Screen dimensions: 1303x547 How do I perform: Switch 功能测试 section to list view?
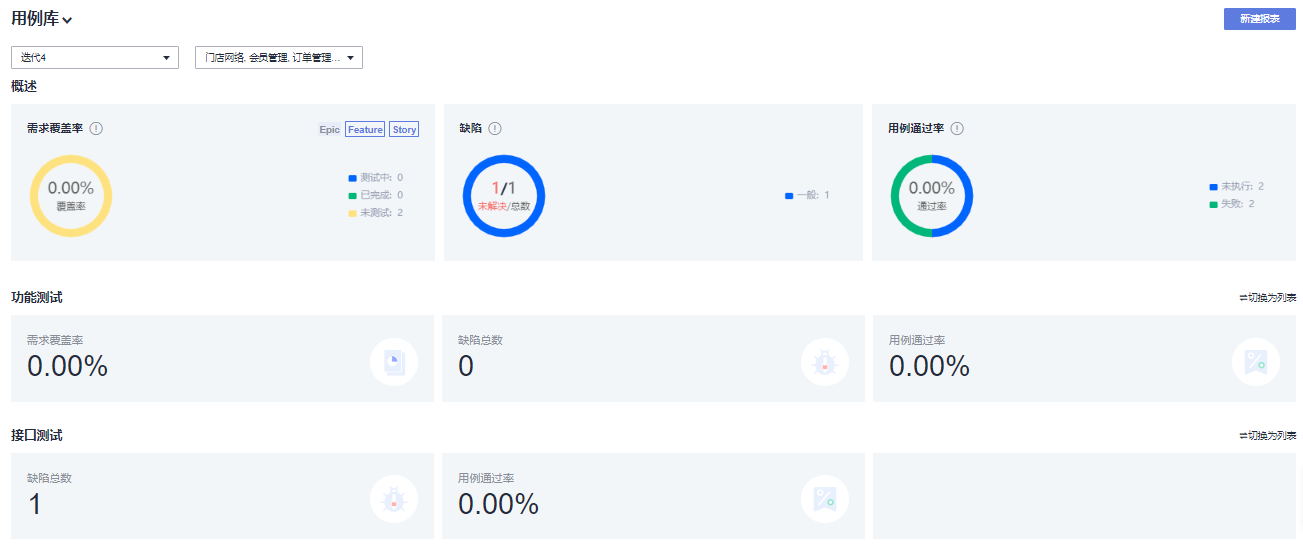[1267, 298]
